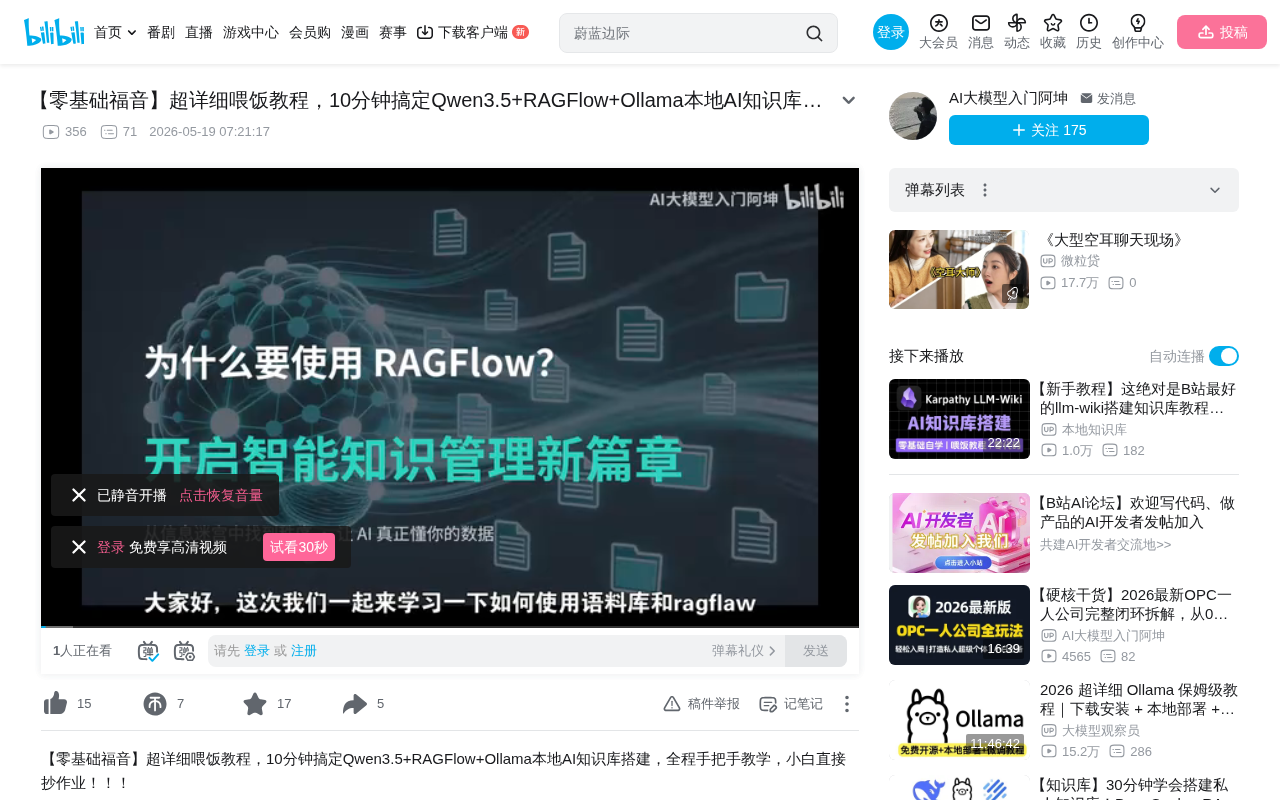Screen dimensions: 1280x800
Task: Like the video with thumbs-up icon
Action: click(56, 704)
